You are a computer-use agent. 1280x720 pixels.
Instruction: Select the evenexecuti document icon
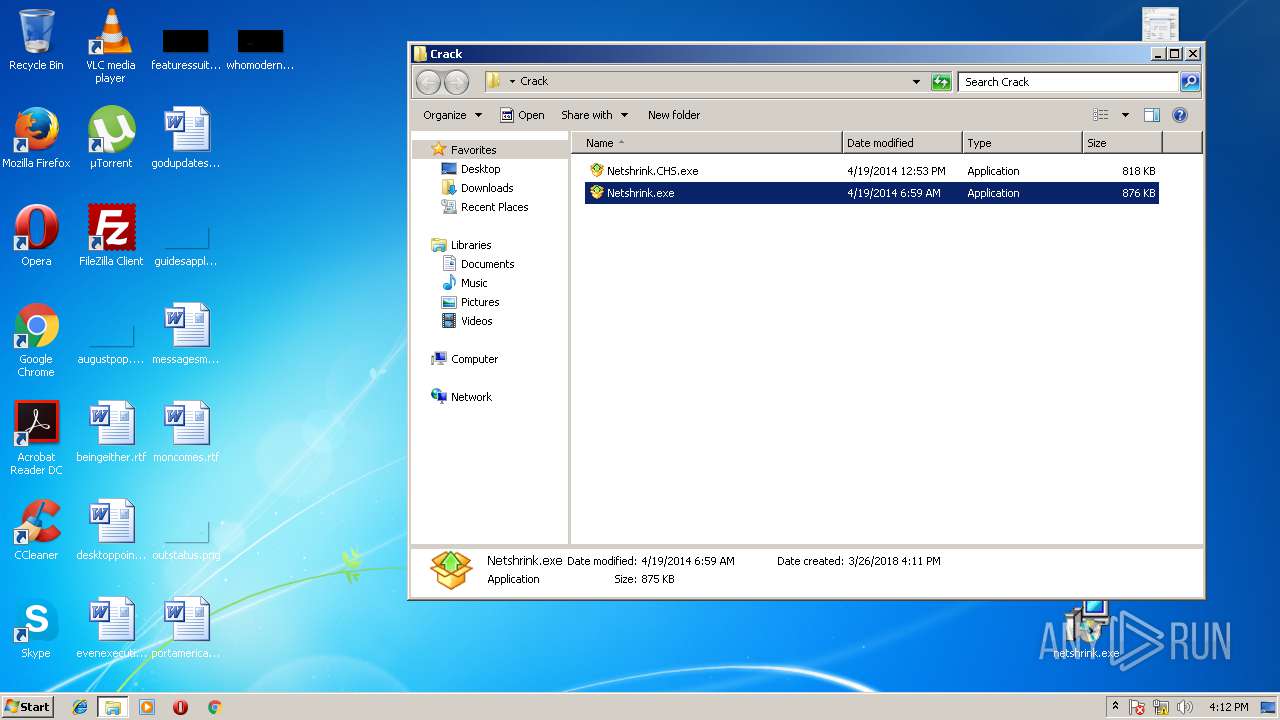click(x=111, y=628)
